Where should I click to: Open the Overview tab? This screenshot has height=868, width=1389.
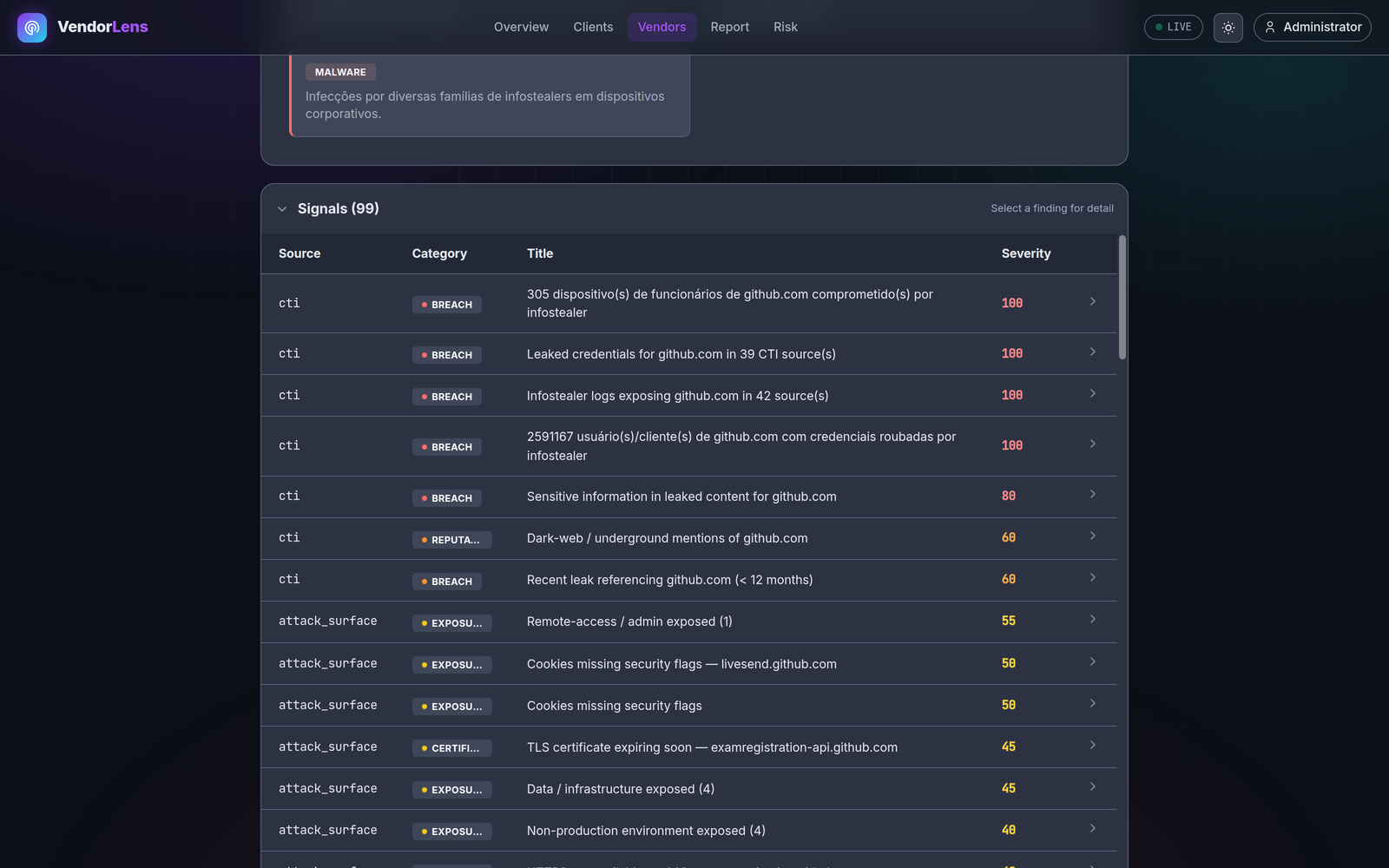521,27
